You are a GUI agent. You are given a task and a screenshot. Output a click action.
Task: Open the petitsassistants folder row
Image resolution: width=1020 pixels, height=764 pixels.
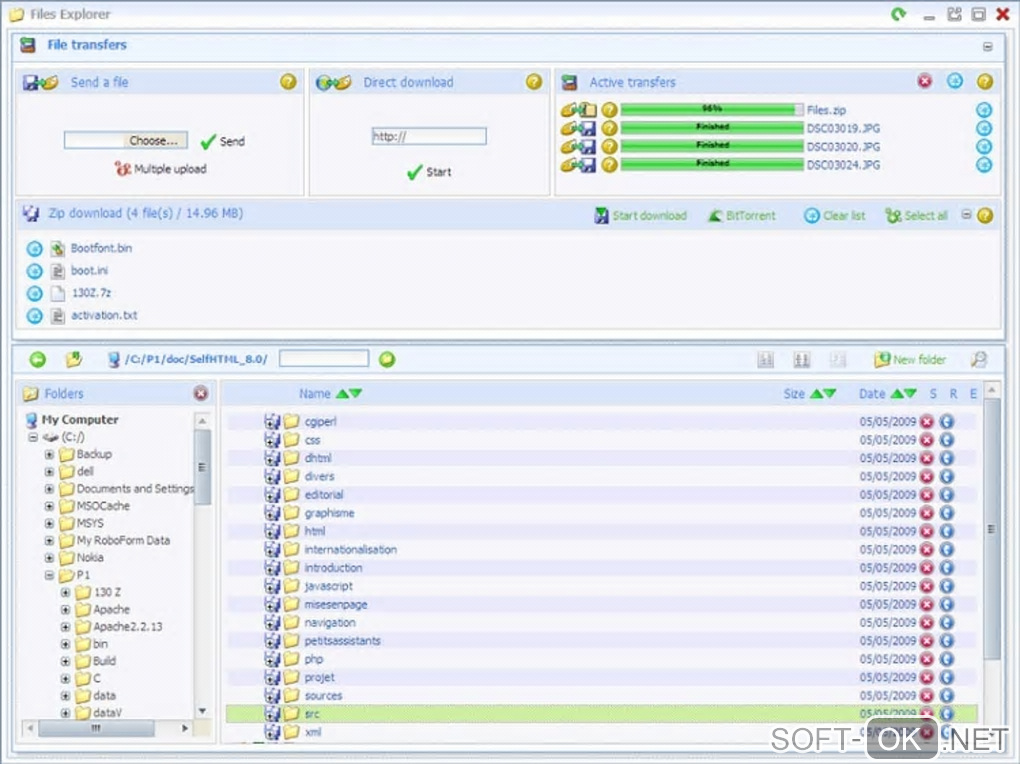click(x=602, y=641)
